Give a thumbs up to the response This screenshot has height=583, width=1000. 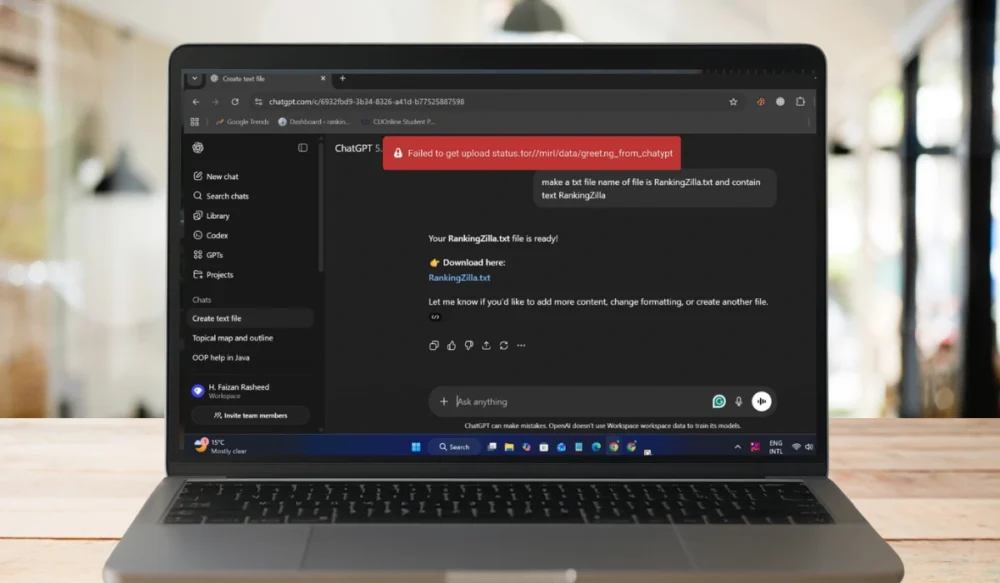click(451, 345)
